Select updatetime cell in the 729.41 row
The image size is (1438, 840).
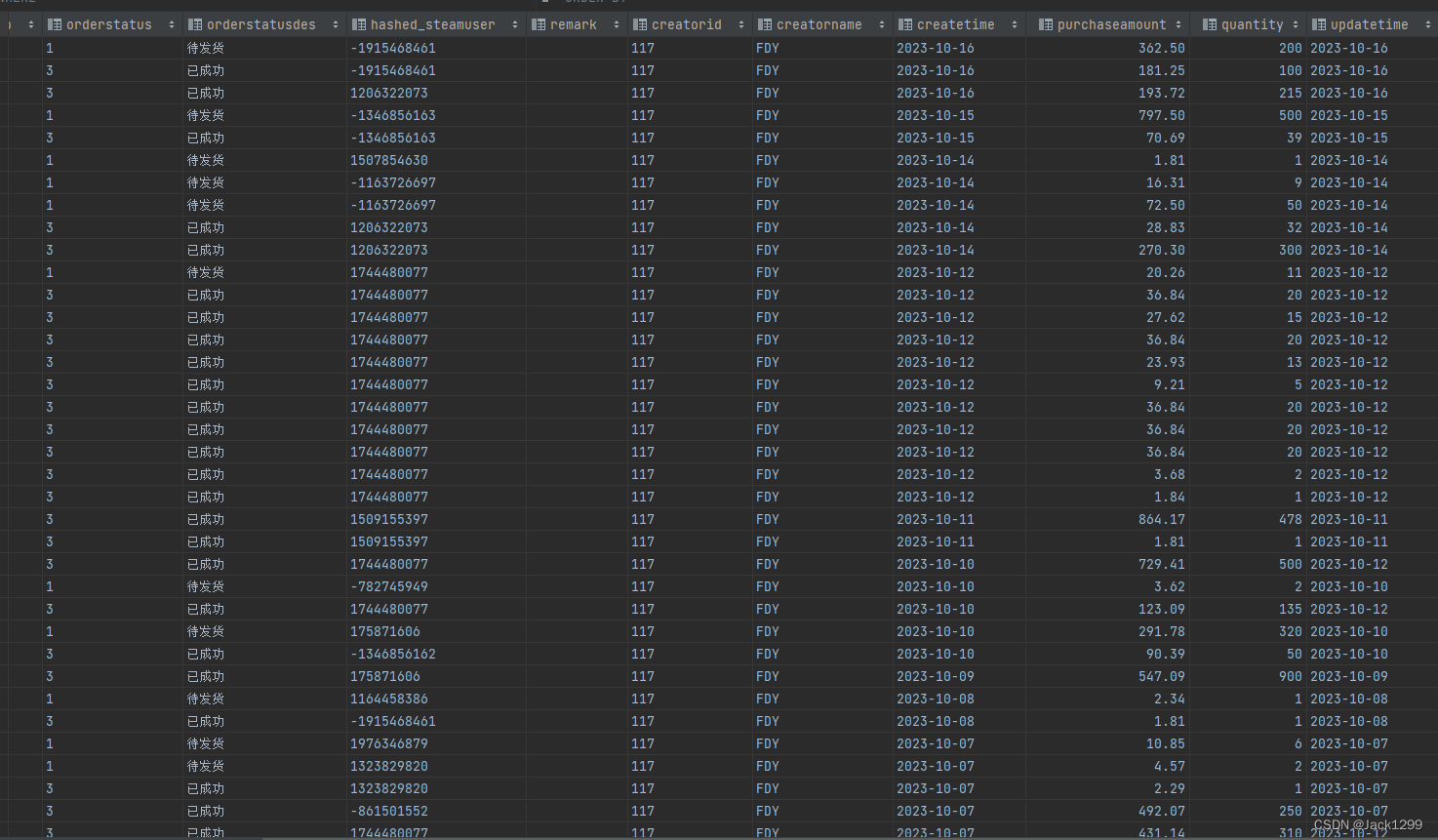click(x=1349, y=564)
